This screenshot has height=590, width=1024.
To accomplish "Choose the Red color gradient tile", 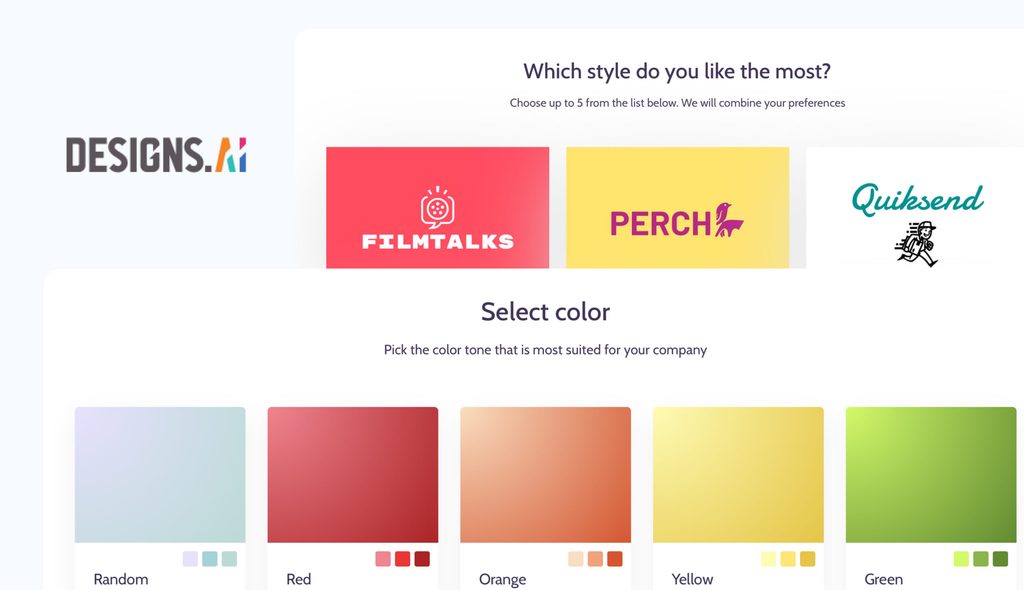I will 353,474.
